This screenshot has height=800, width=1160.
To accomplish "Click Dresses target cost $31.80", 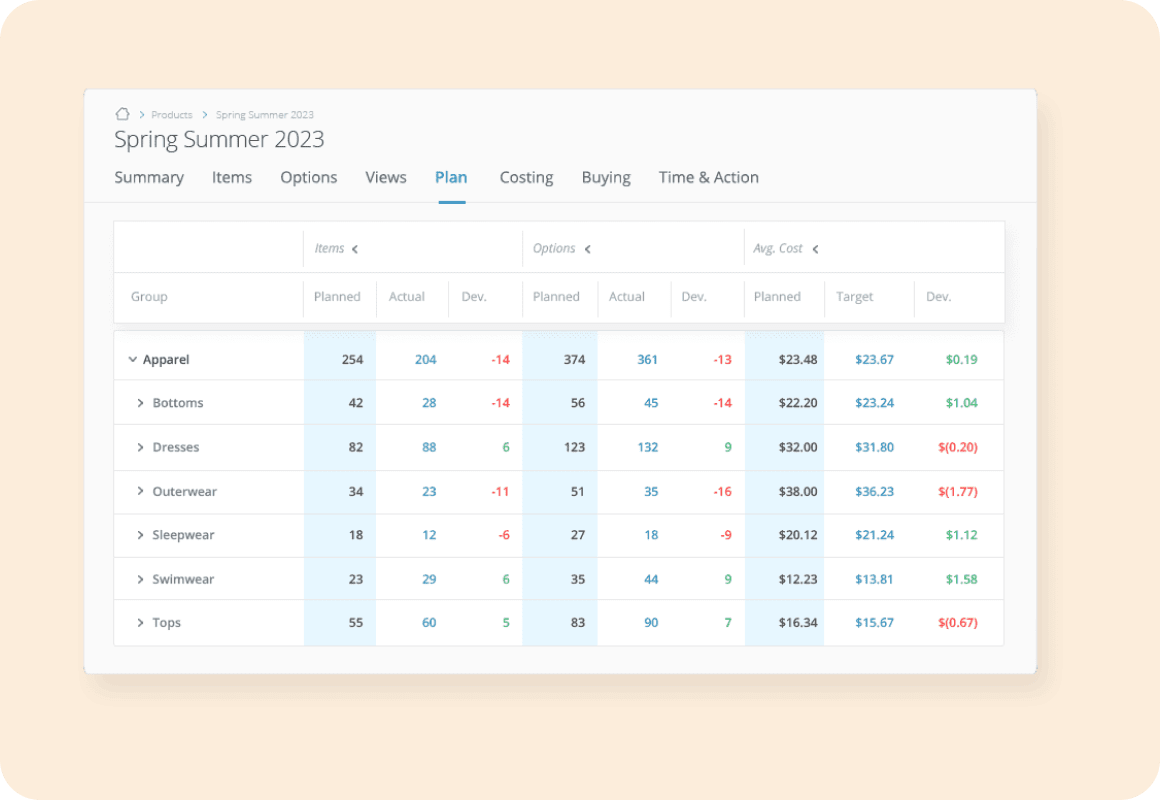I will pos(874,447).
